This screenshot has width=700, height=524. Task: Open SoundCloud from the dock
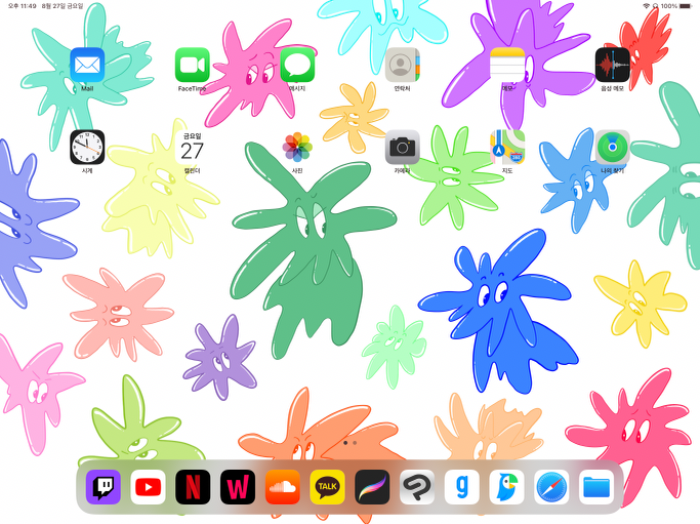click(282, 487)
